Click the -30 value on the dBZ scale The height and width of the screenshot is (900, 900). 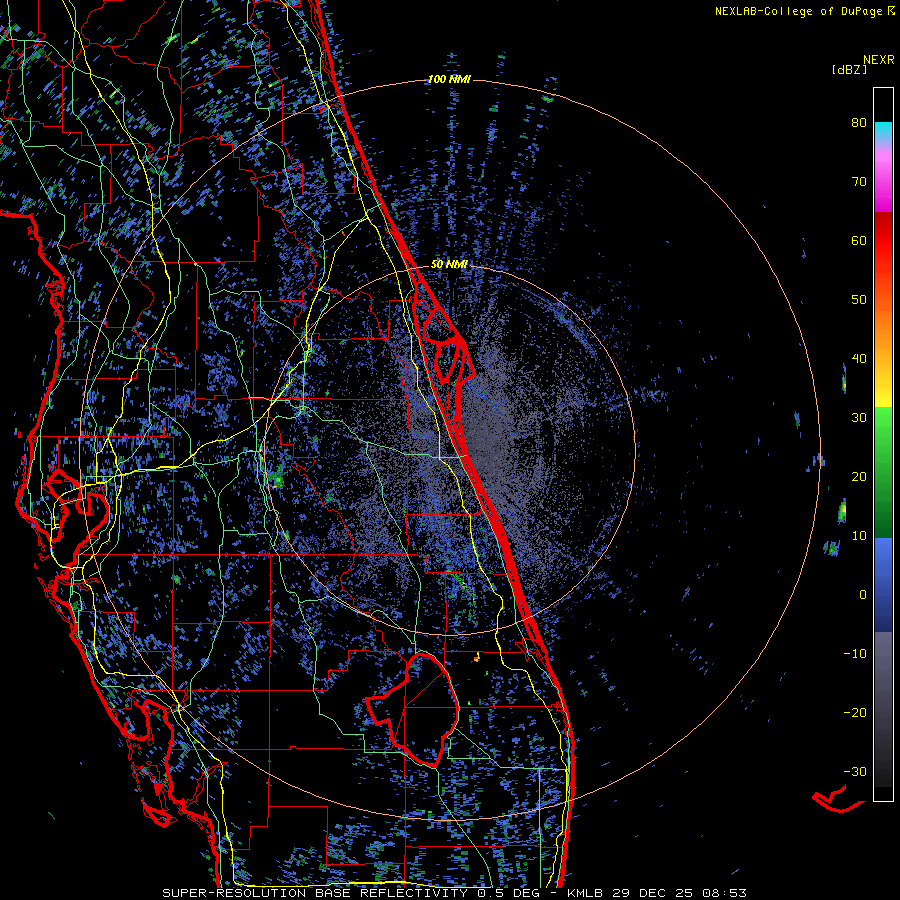point(855,771)
